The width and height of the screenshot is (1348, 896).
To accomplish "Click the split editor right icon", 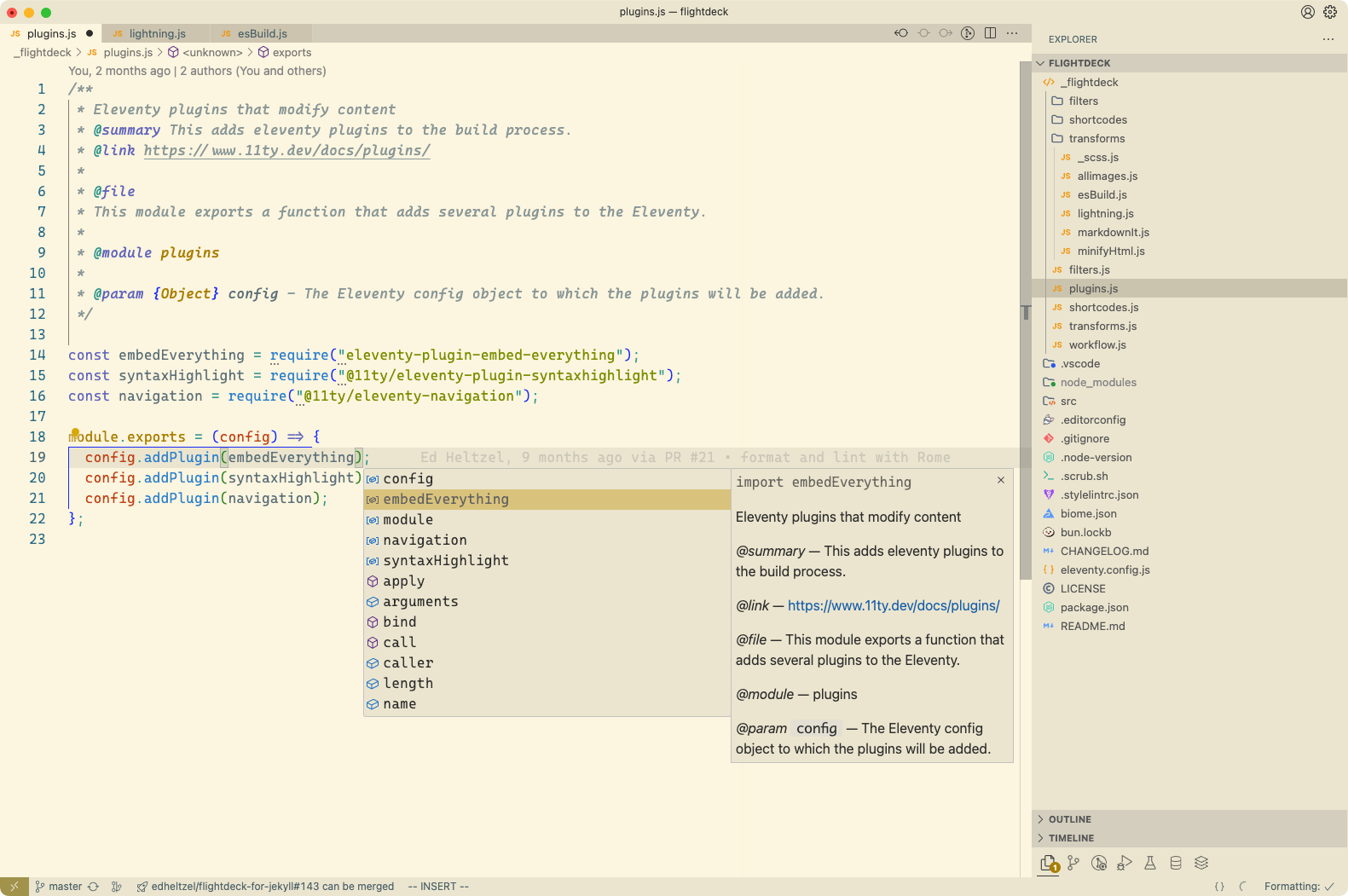I will point(990,33).
